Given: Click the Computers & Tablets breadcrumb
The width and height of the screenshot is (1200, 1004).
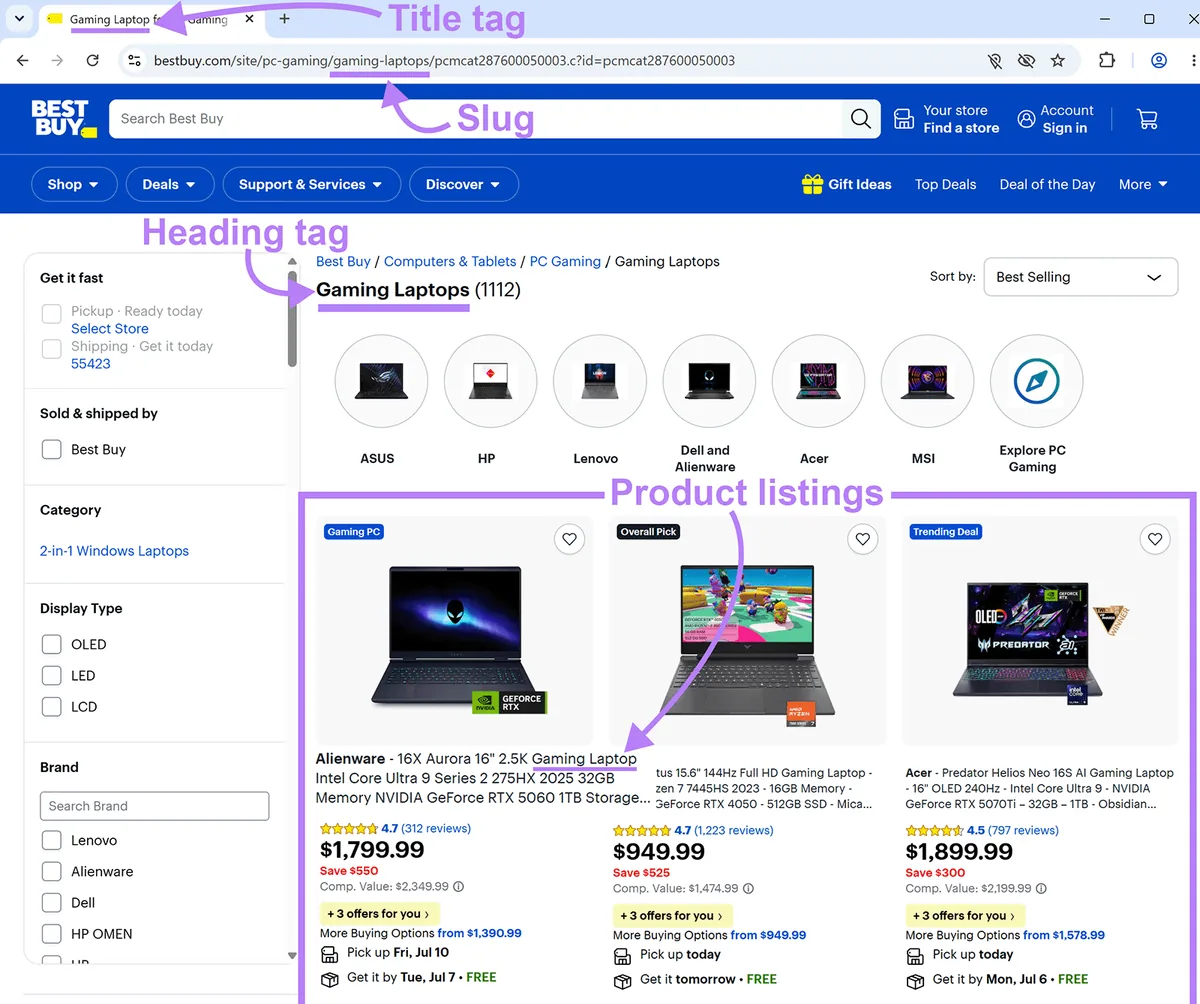Looking at the screenshot, I should (450, 261).
